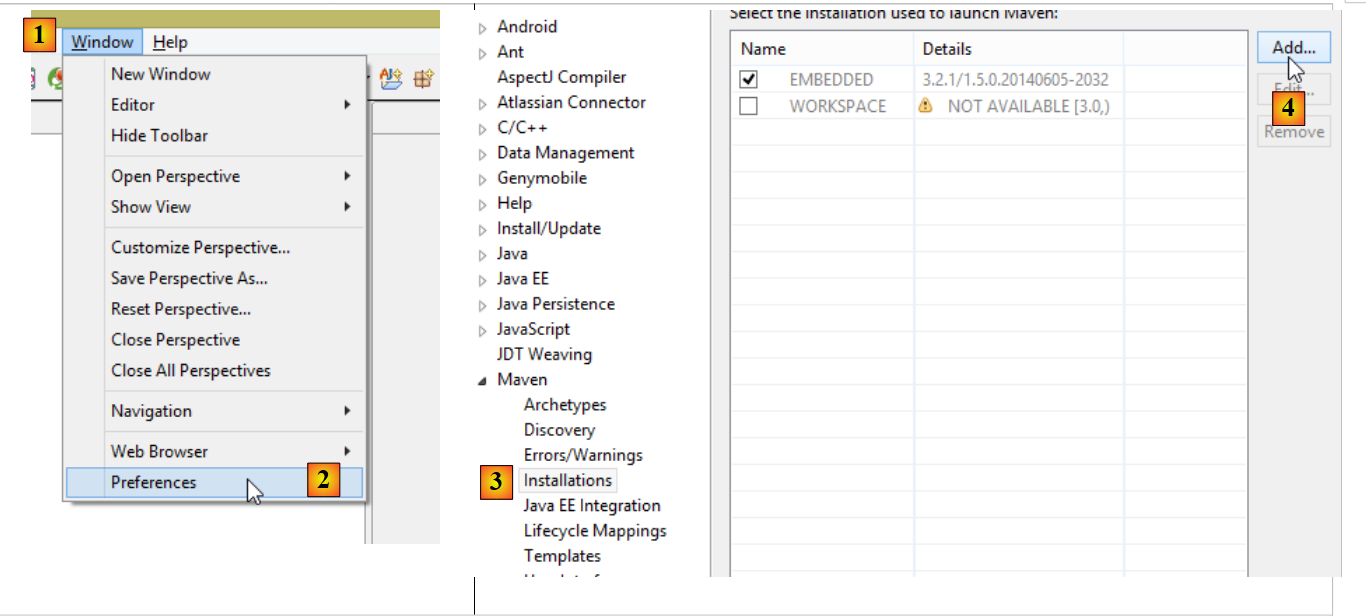Click the warning icon beside NOT AVAILABLE
1366x616 pixels.
[x=926, y=105]
